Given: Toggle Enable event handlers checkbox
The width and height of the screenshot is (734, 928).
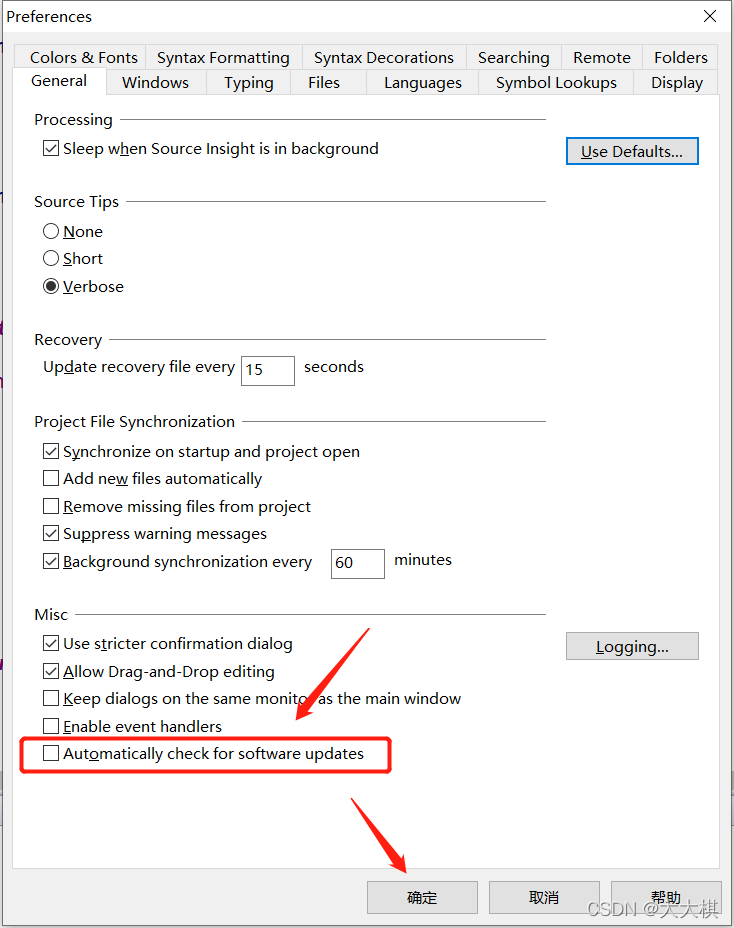Looking at the screenshot, I should [x=51, y=726].
